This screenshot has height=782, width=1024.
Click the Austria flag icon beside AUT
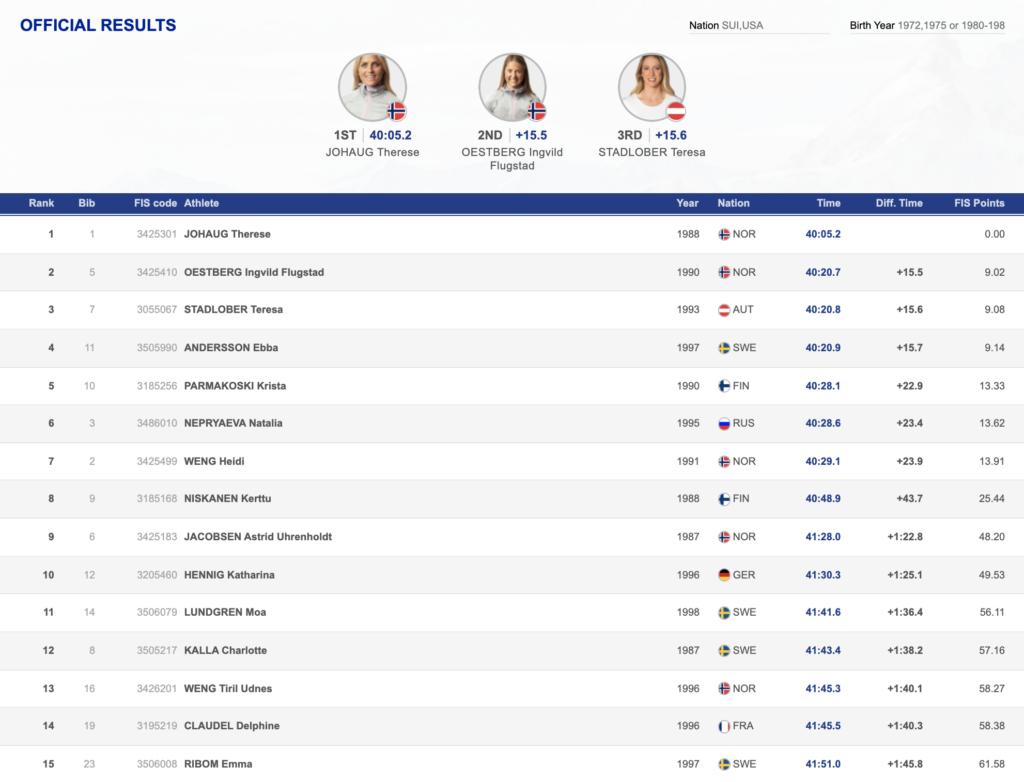[724, 310]
